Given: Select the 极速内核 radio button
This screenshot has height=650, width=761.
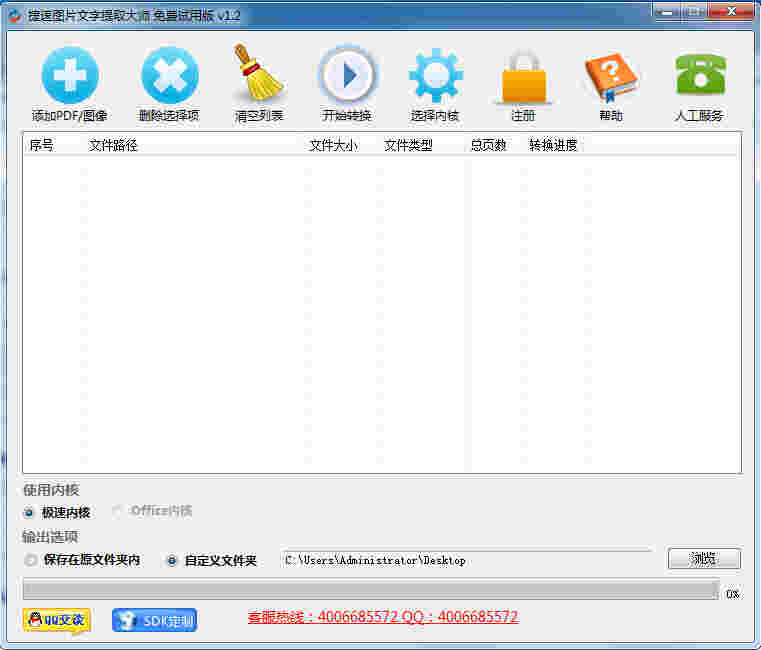Looking at the screenshot, I should point(29,512).
